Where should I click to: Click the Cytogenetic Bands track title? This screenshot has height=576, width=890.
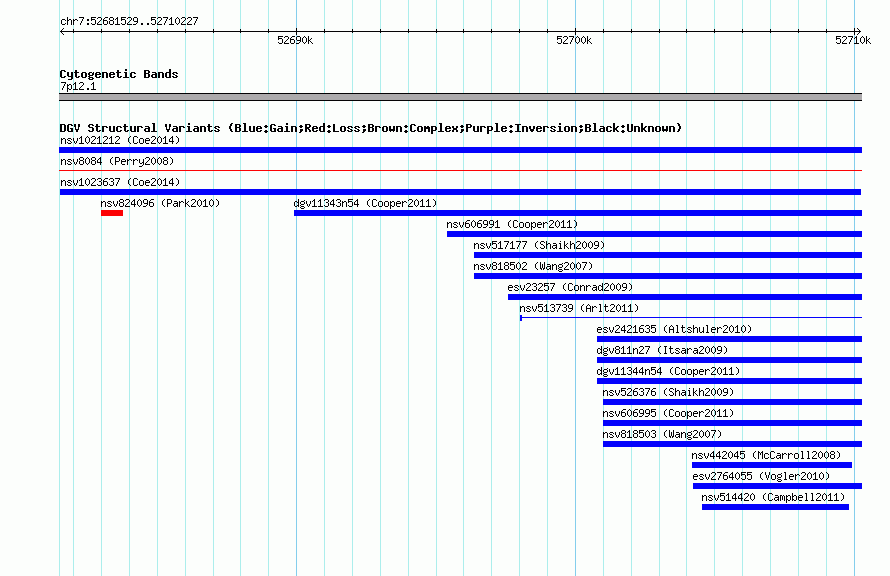tap(119, 74)
